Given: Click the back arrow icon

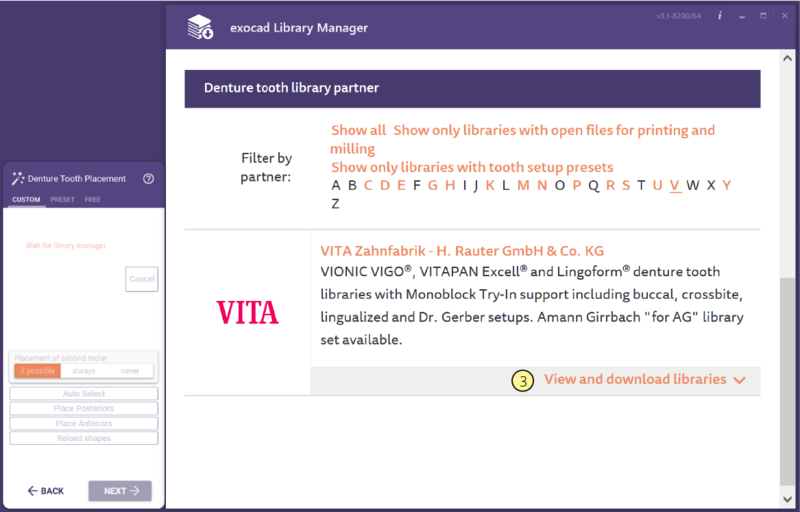Looking at the screenshot, I should (x=33, y=491).
